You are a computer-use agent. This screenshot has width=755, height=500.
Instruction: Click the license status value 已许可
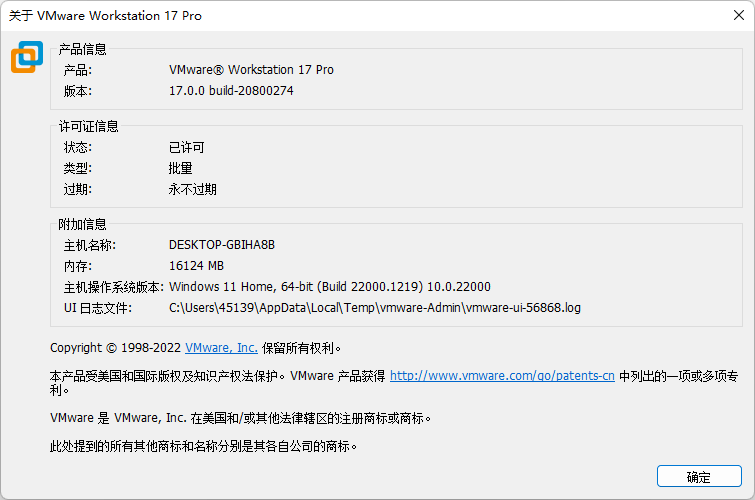(187, 147)
